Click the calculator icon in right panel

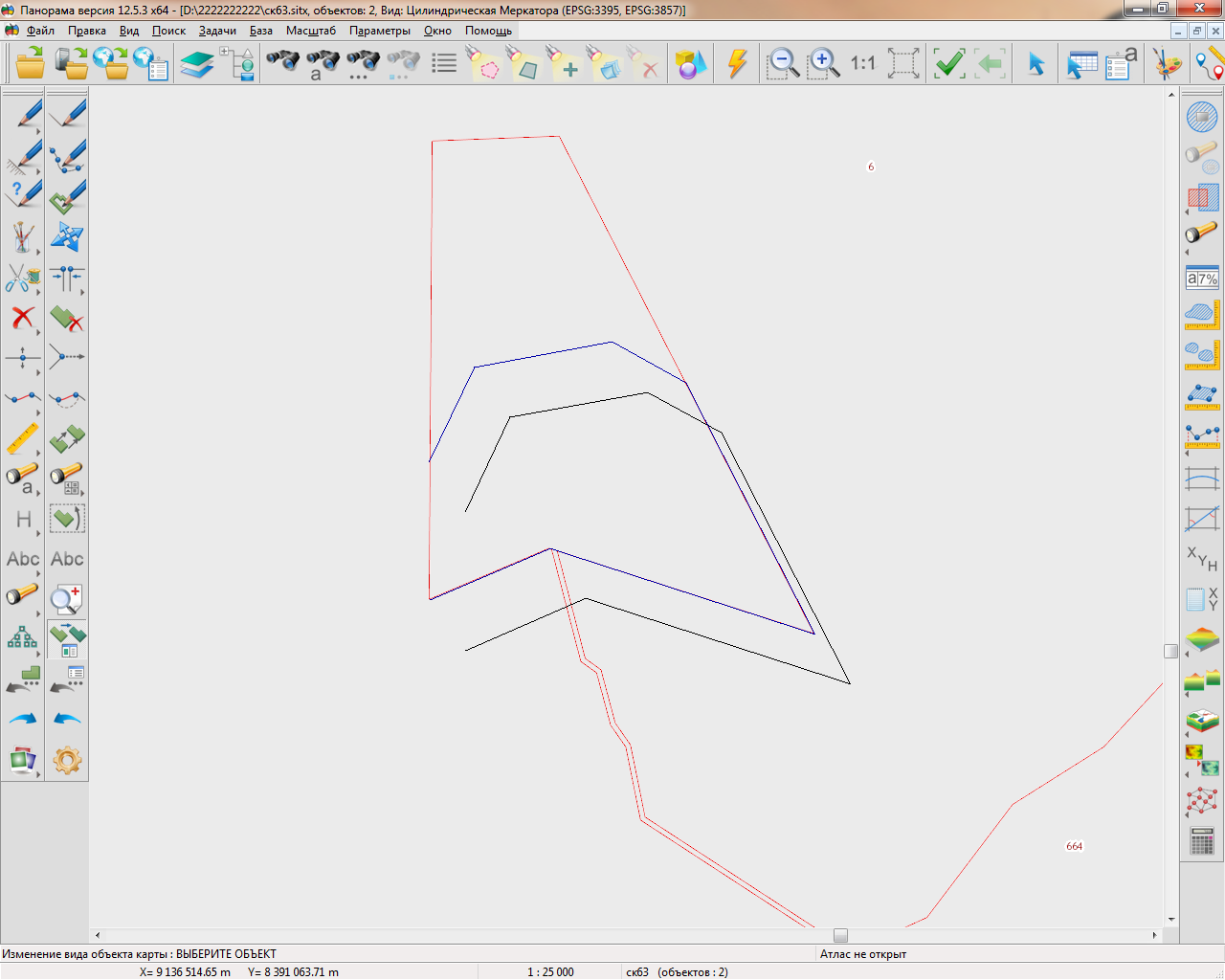click(1202, 841)
